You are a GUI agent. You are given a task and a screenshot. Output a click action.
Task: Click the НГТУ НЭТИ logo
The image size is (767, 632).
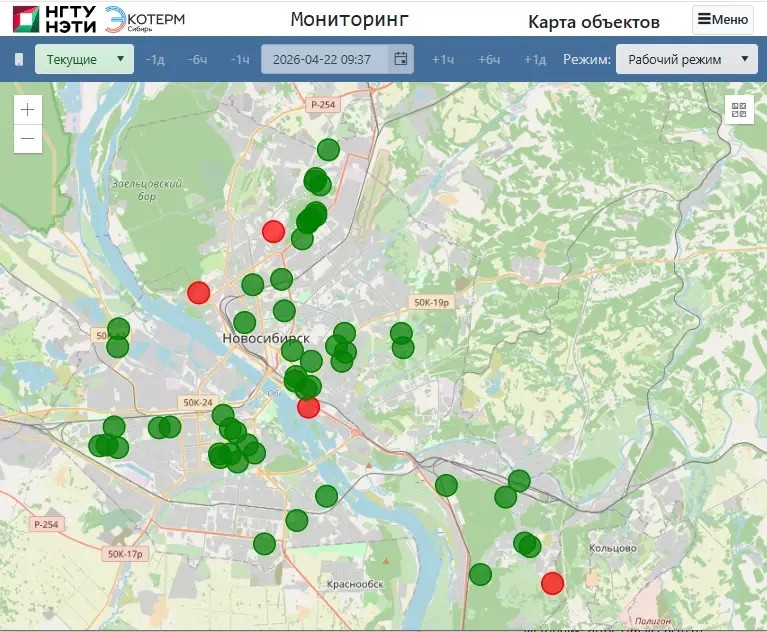(x=54, y=19)
